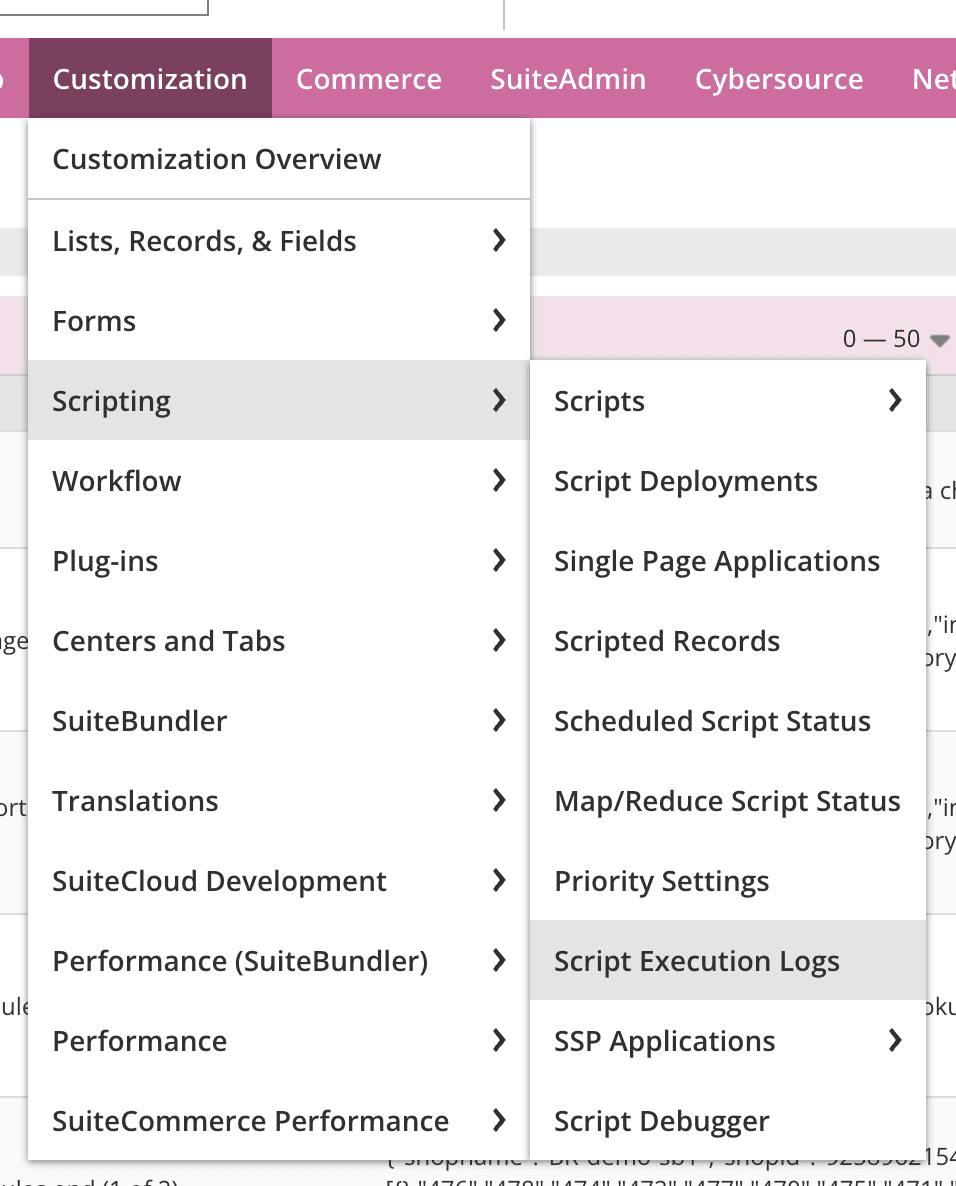
Task: Open Script Deployments
Action: (x=686, y=480)
